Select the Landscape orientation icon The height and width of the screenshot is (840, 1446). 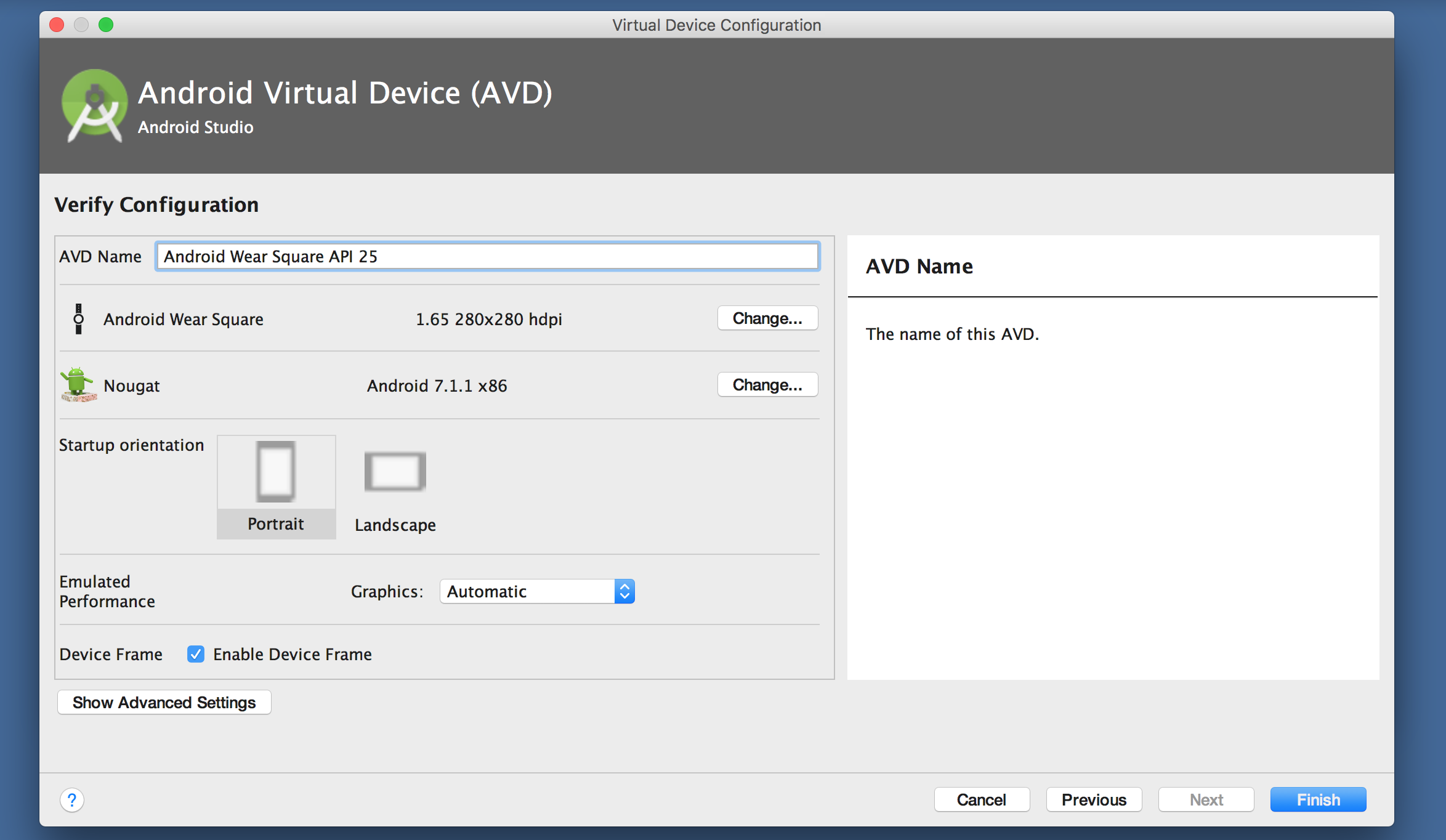[395, 472]
